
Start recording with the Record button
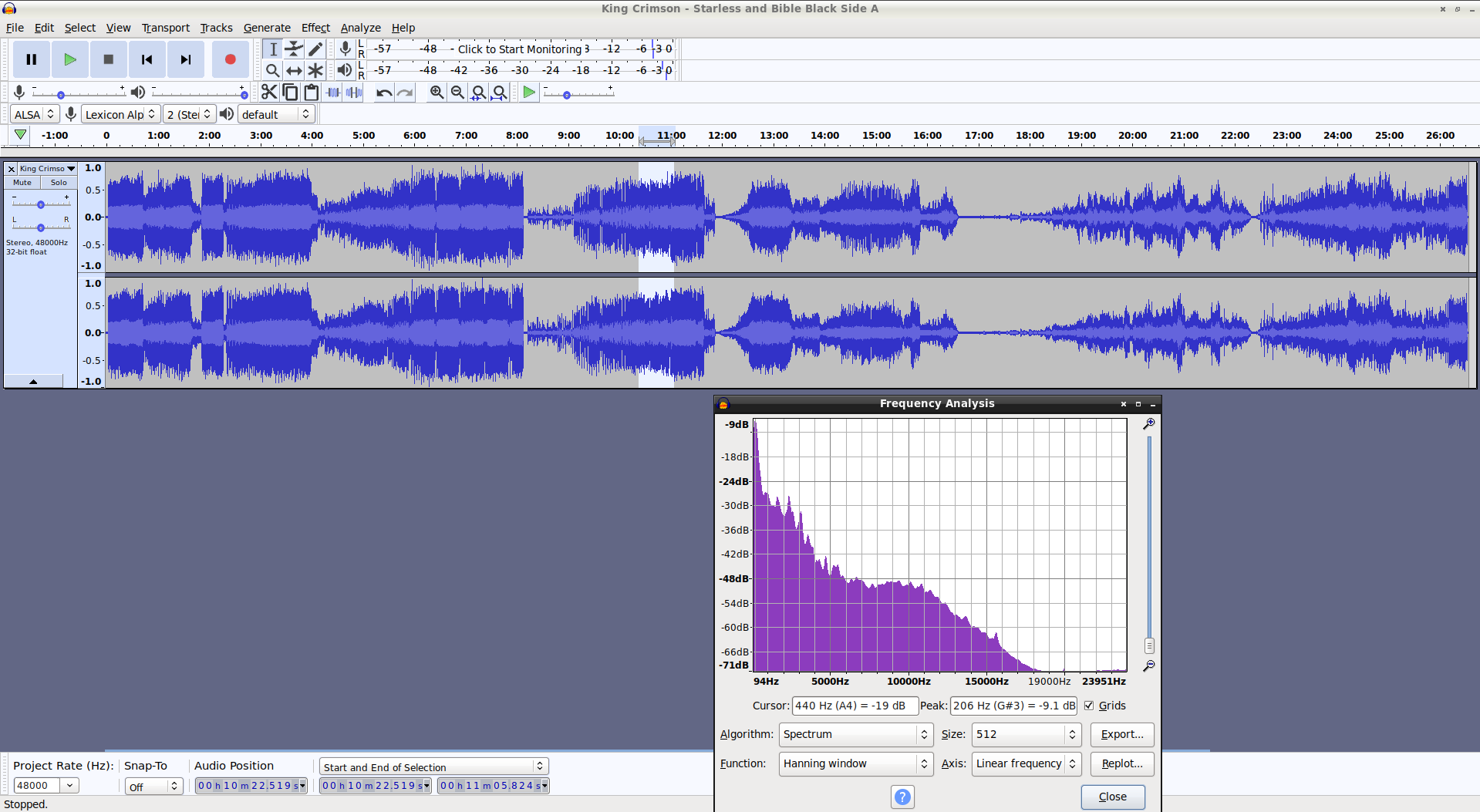(x=230, y=59)
